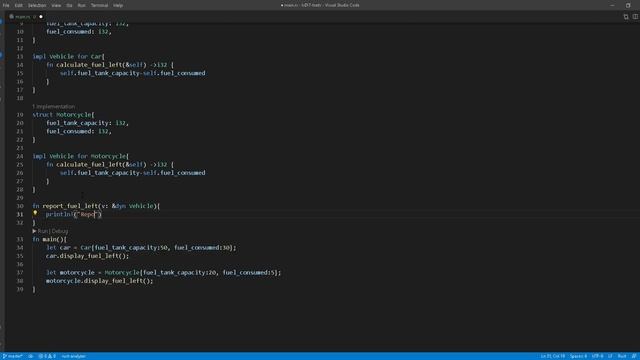Click 'fuel_consumed: i32,' on line 10

[79, 32]
